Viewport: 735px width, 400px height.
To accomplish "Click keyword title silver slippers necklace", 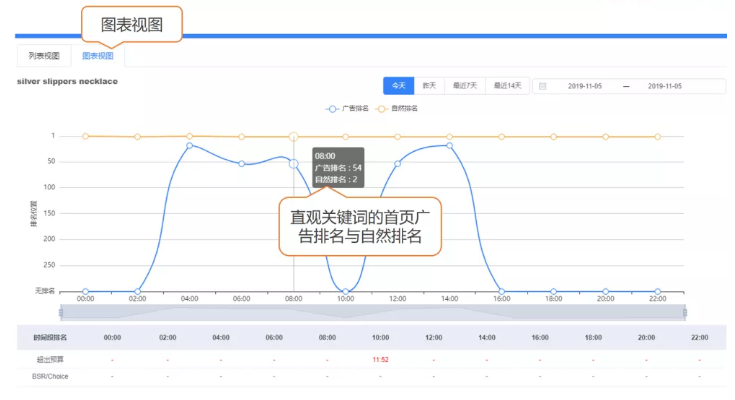I will 68,82.
